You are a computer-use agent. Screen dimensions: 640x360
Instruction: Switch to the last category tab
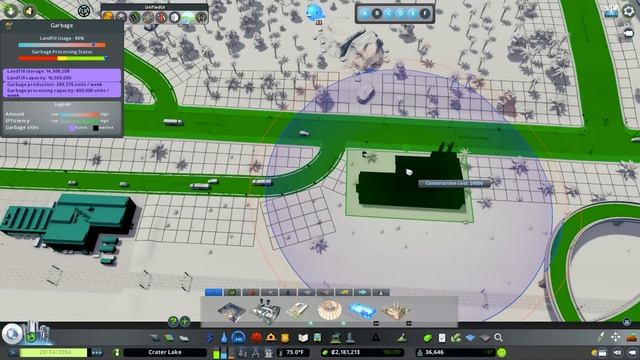[x=381, y=292]
